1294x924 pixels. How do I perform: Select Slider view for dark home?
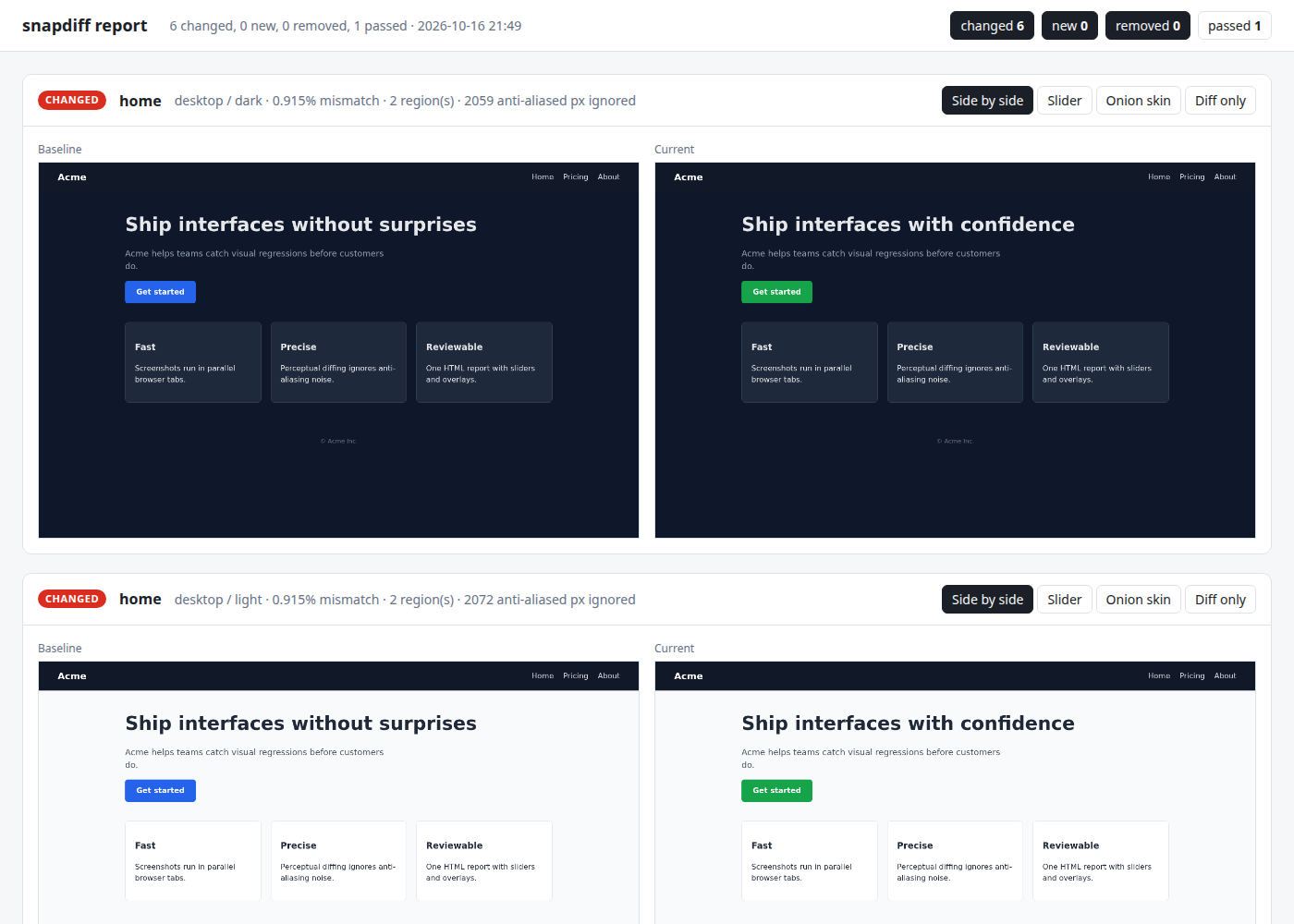[1064, 101]
